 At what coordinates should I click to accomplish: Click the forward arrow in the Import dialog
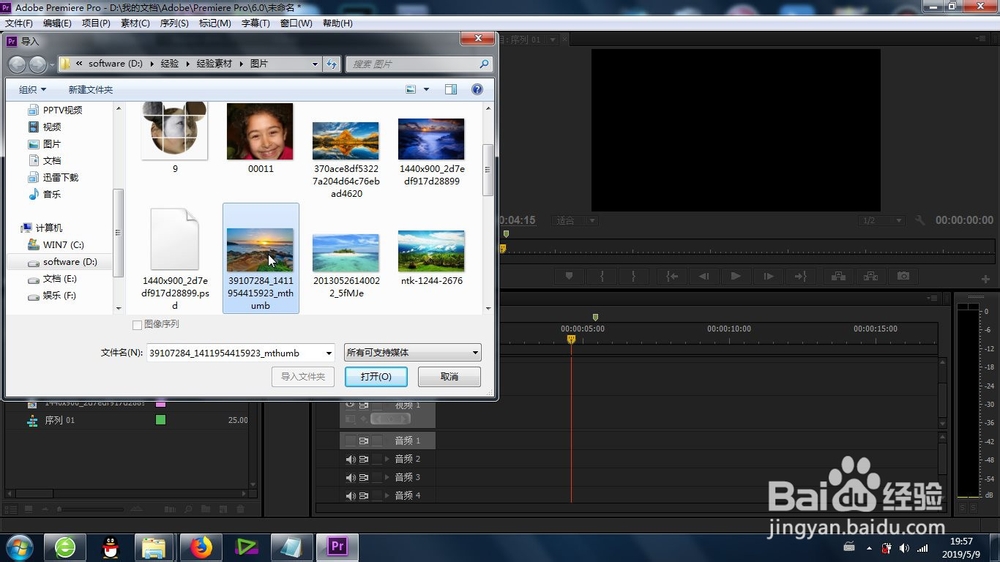click(38, 64)
